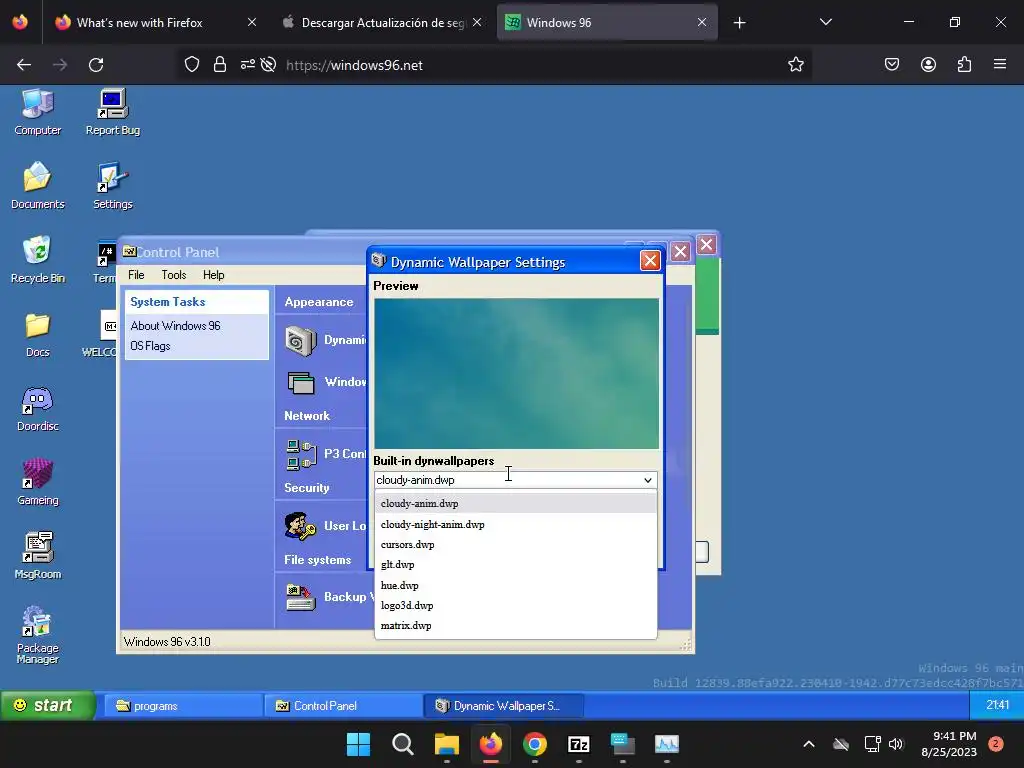Image resolution: width=1024 pixels, height=768 pixels.
Task: Open Windows Start menu logo
Action: tap(359, 744)
